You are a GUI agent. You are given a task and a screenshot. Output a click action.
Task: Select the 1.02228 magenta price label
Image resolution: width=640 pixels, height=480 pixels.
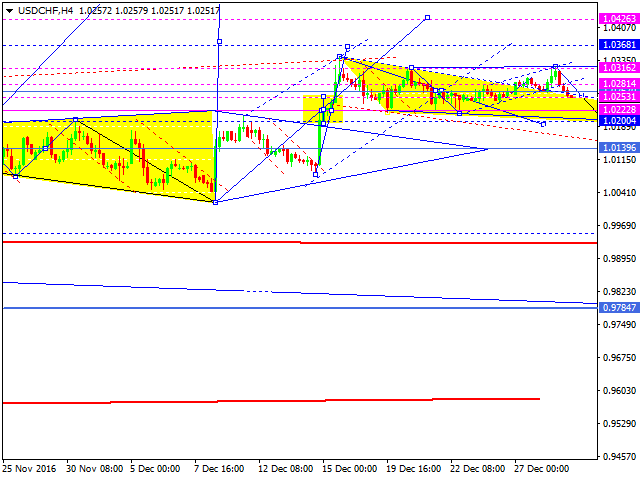tap(619, 110)
